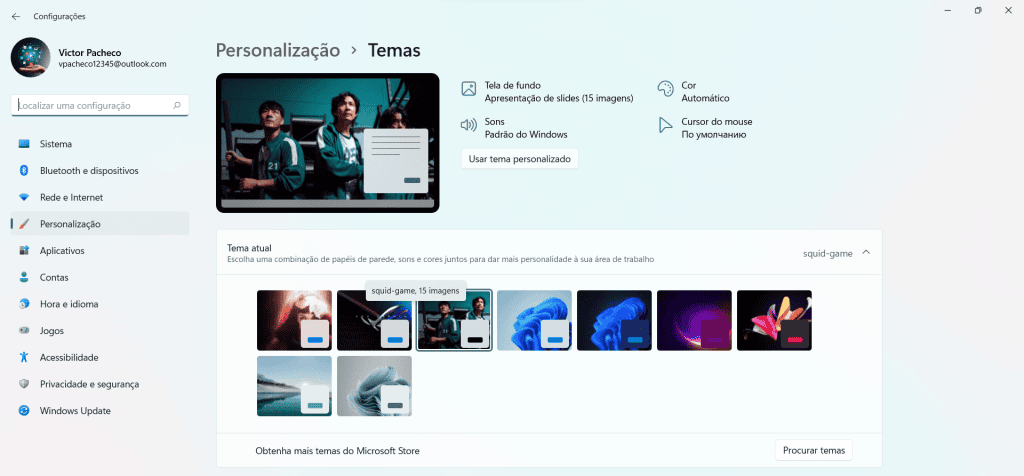Image resolution: width=1024 pixels, height=476 pixels.
Task: Select the purple glow theme thumbnail
Action: pos(694,320)
